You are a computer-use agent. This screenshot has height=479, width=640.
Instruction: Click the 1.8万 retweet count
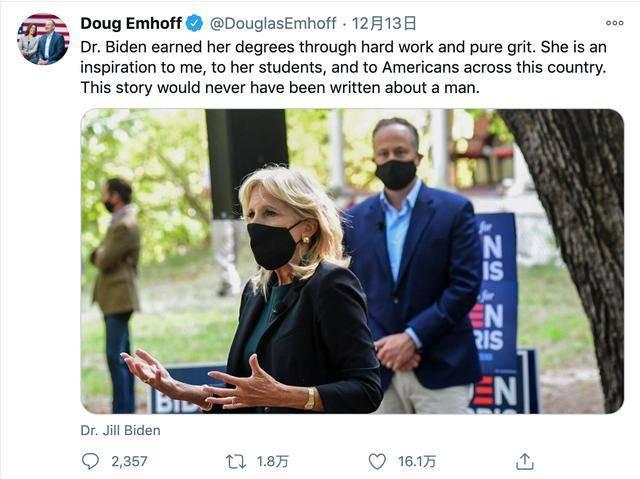pos(273,461)
